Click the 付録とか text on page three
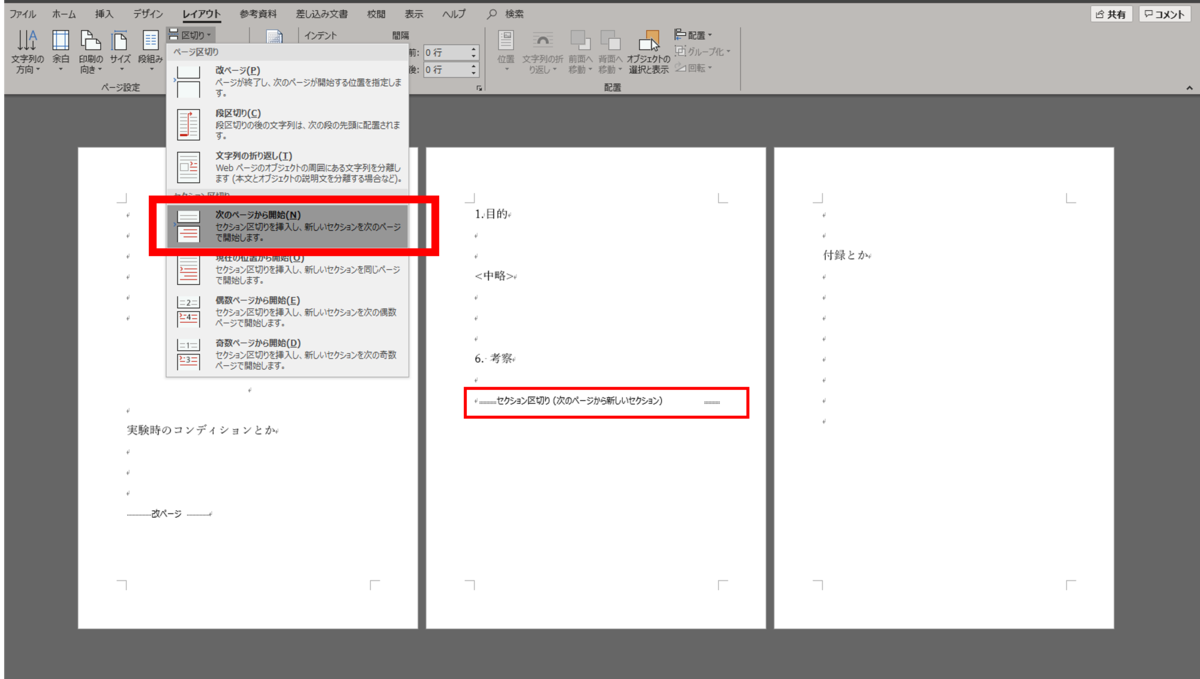This screenshot has height=679, width=1200. click(845, 255)
